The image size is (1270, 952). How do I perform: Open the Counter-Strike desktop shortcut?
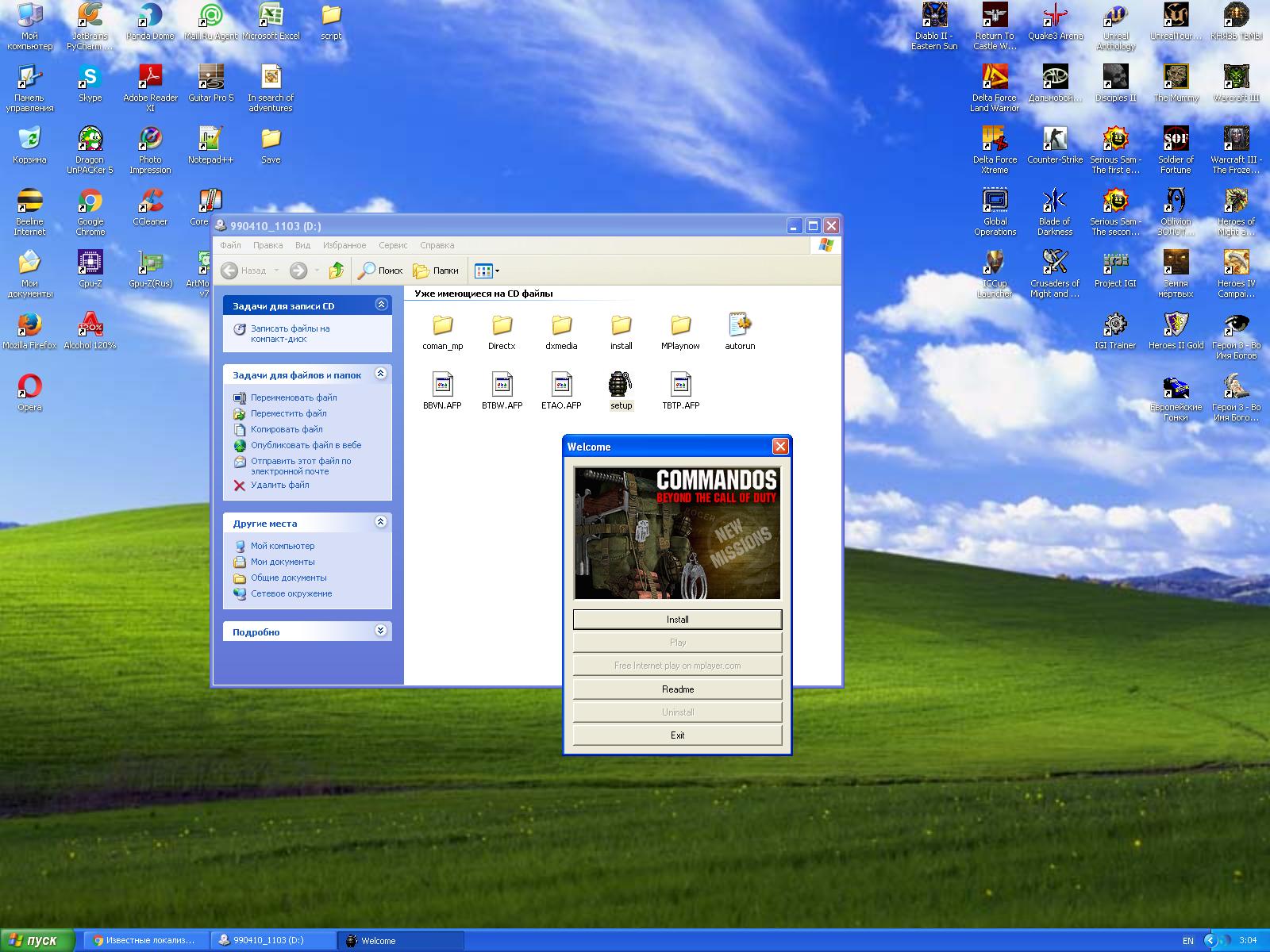click(1055, 140)
